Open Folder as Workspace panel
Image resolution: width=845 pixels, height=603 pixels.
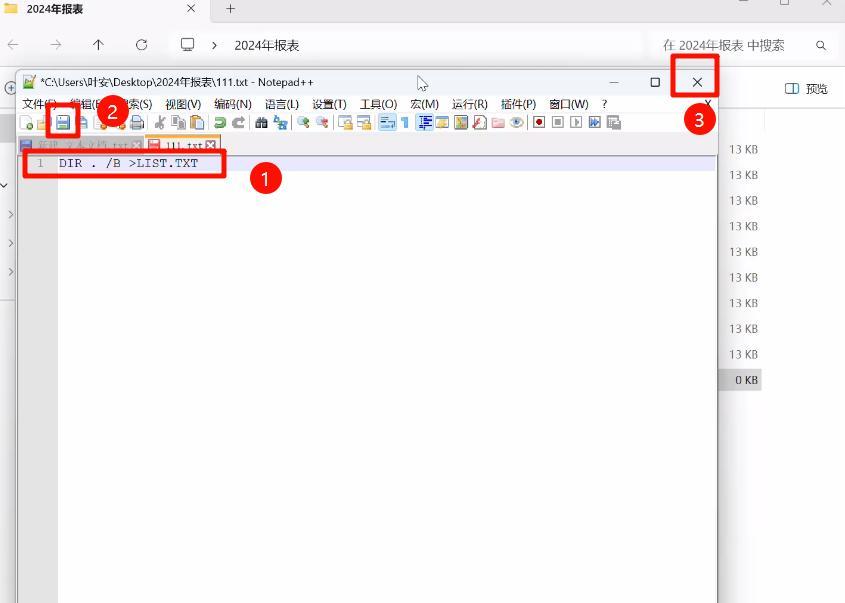click(x=498, y=123)
